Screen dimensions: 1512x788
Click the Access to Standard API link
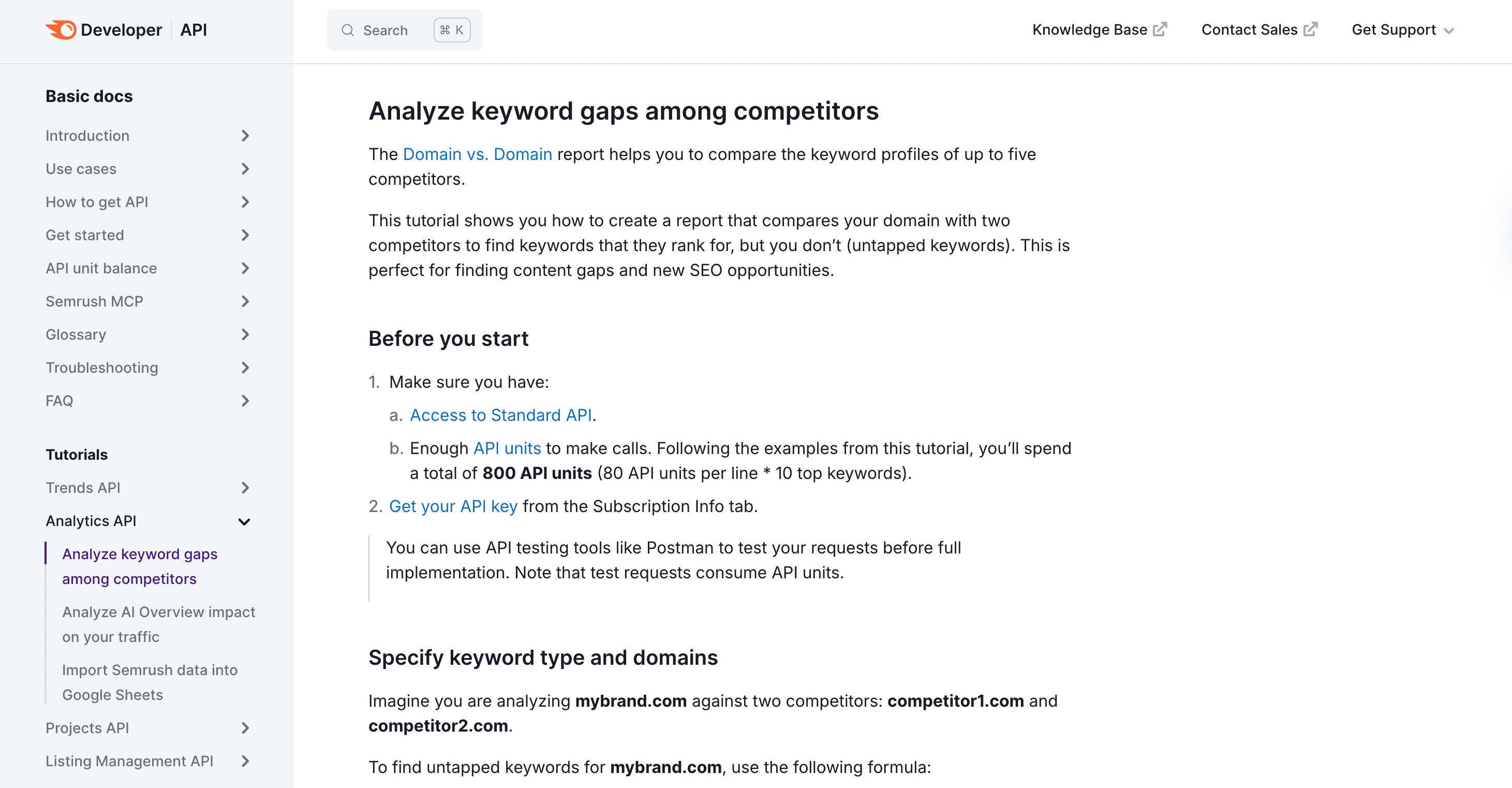(x=500, y=415)
